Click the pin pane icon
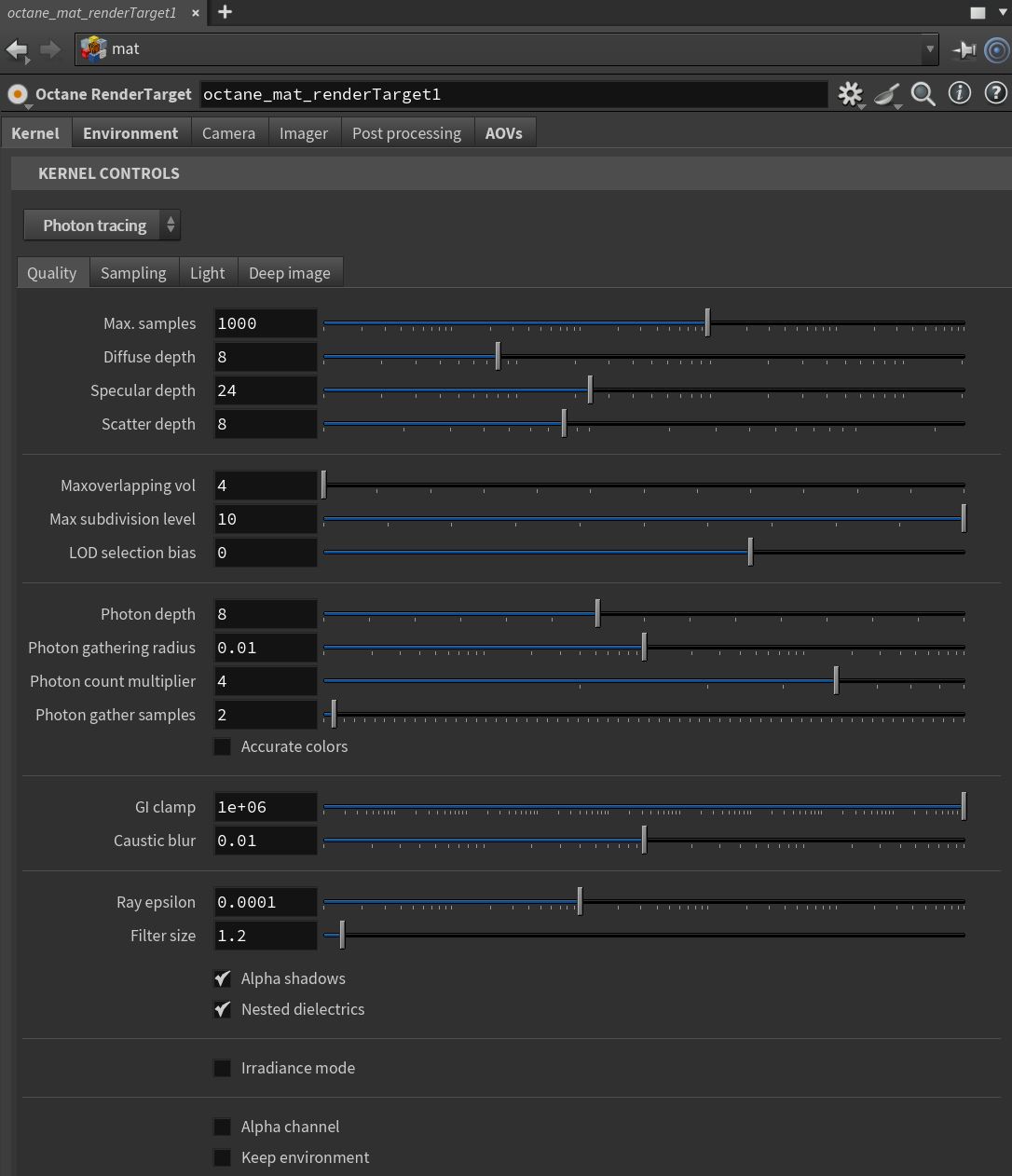Screen dimensions: 1012x1176 click(964, 49)
